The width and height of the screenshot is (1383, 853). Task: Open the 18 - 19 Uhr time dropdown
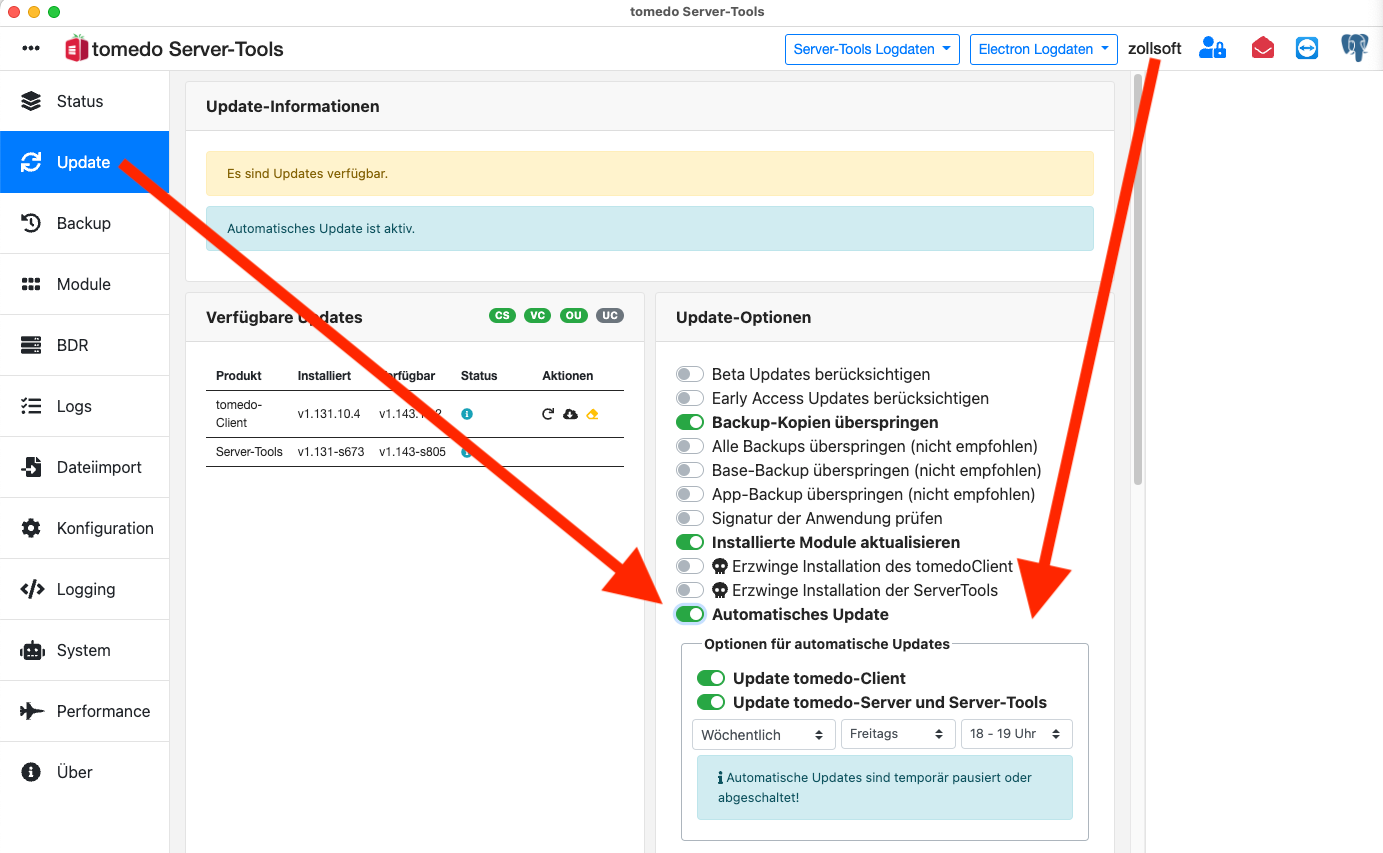point(1016,734)
